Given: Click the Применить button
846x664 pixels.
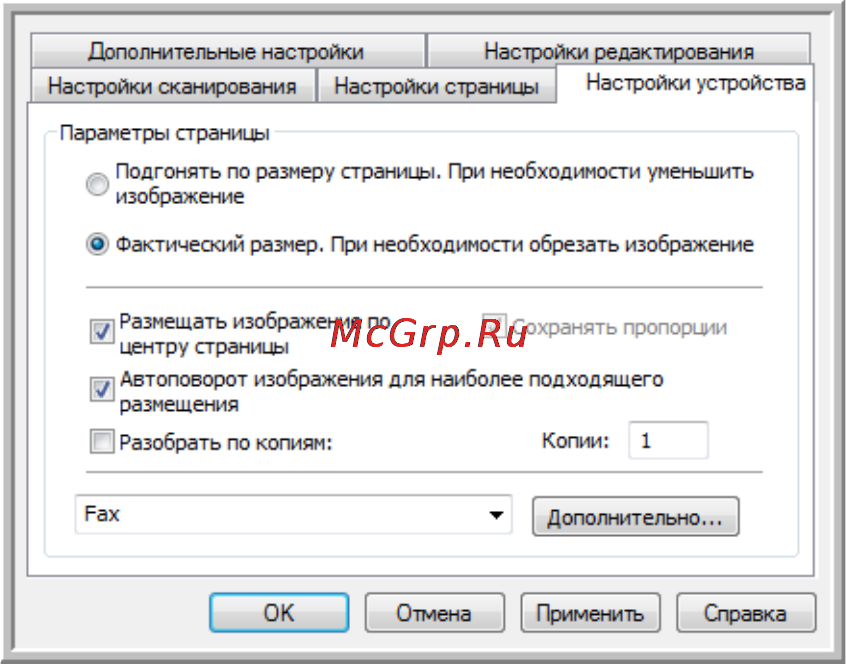Looking at the screenshot, I should 590,613.
